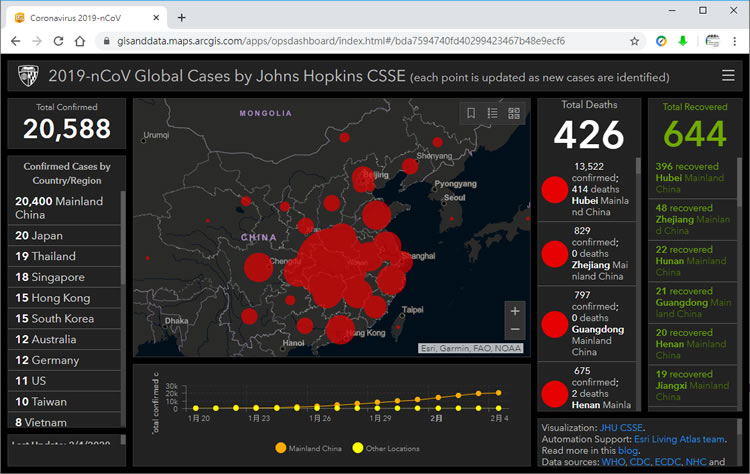This screenshot has height=474, width=750.
Task: Select the 18 Singapore row
Action: coord(64,277)
